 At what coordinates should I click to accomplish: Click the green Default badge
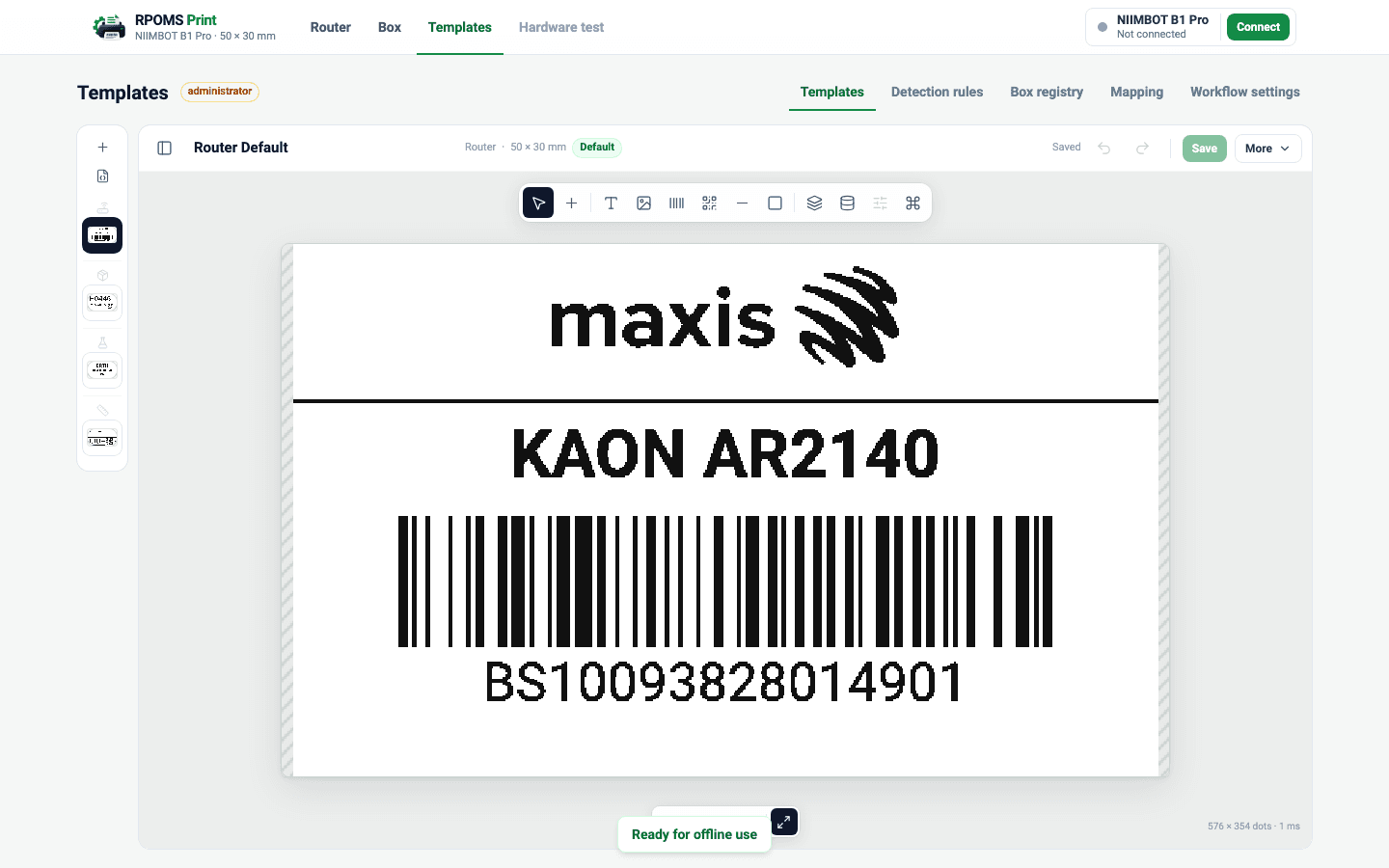[x=597, y=148]
